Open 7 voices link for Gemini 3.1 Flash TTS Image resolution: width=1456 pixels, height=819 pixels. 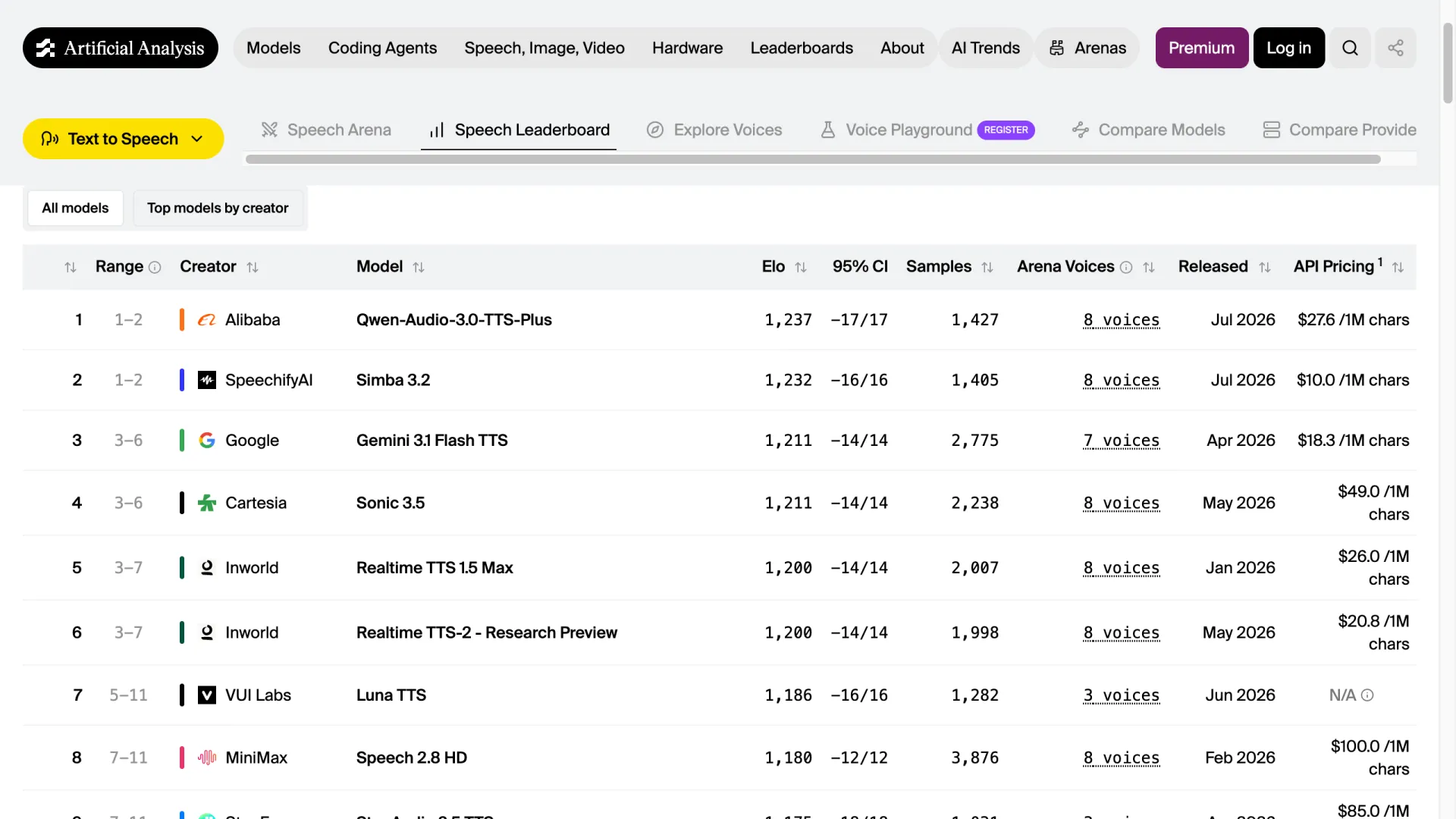pyautogui.click(x=1122, y=441)
